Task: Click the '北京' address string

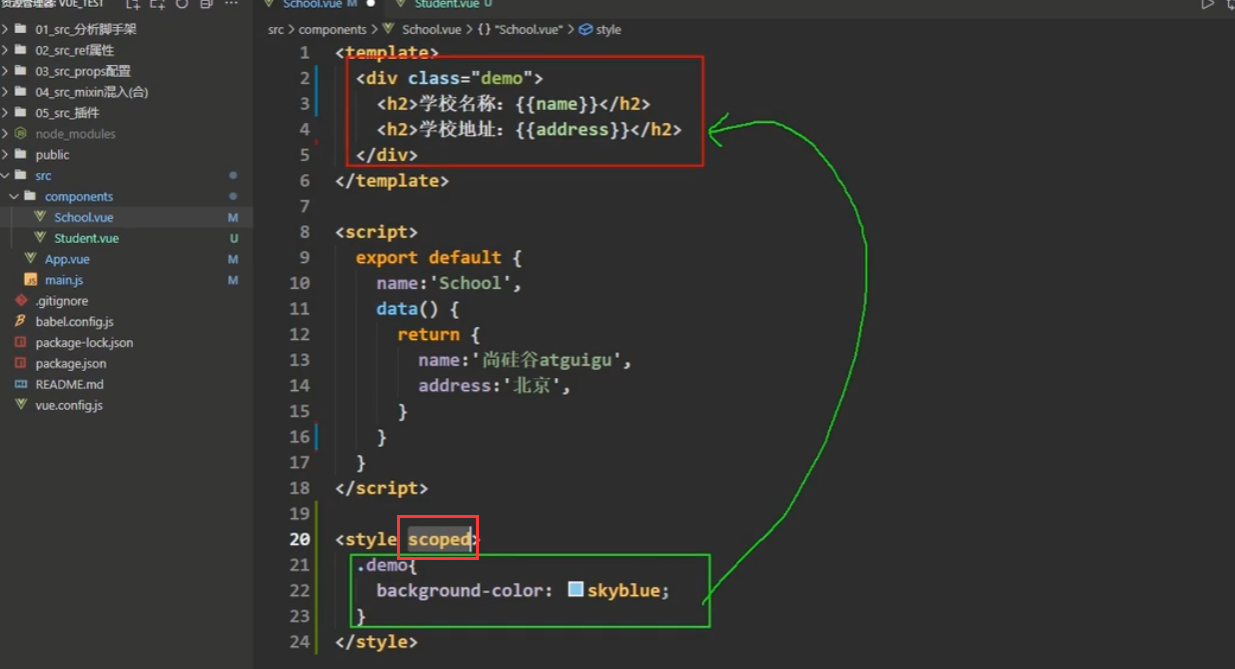Action: (532, 386)
